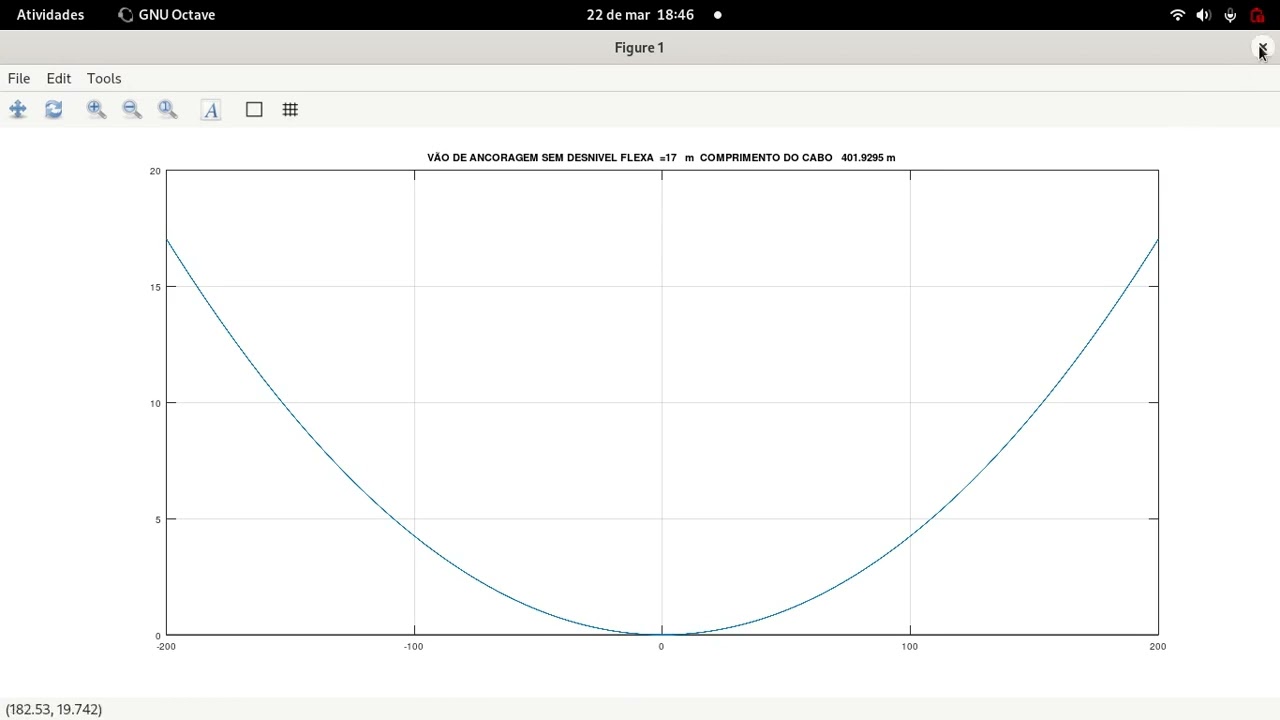Screen dimensions: 1280x720
Task: Select the Zoom In tool
Action: tap(96, 110)
